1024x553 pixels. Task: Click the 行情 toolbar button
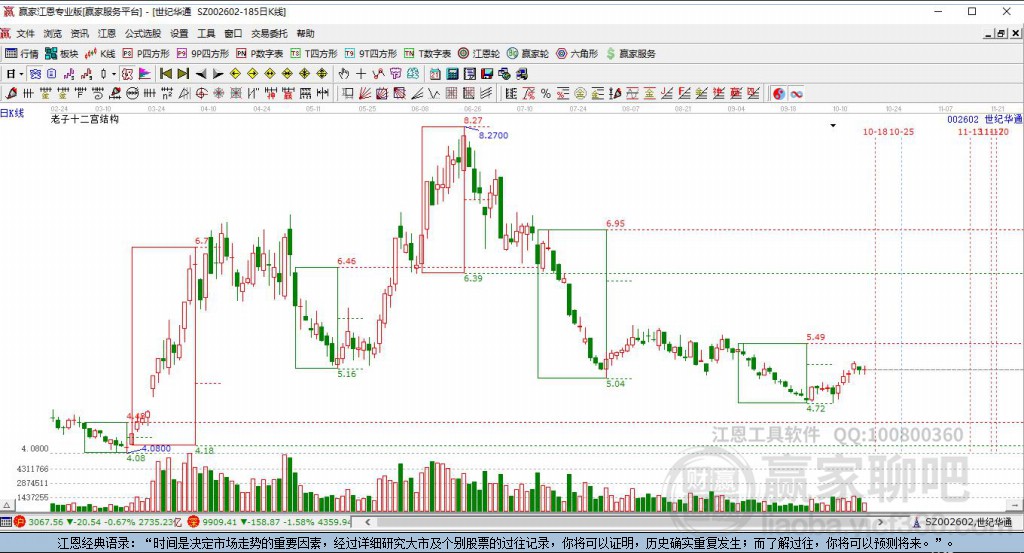tap(22, 54)
